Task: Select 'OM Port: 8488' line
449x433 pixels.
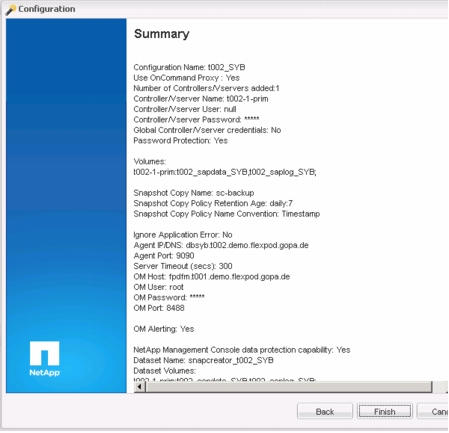Action: tap(159, 308)
